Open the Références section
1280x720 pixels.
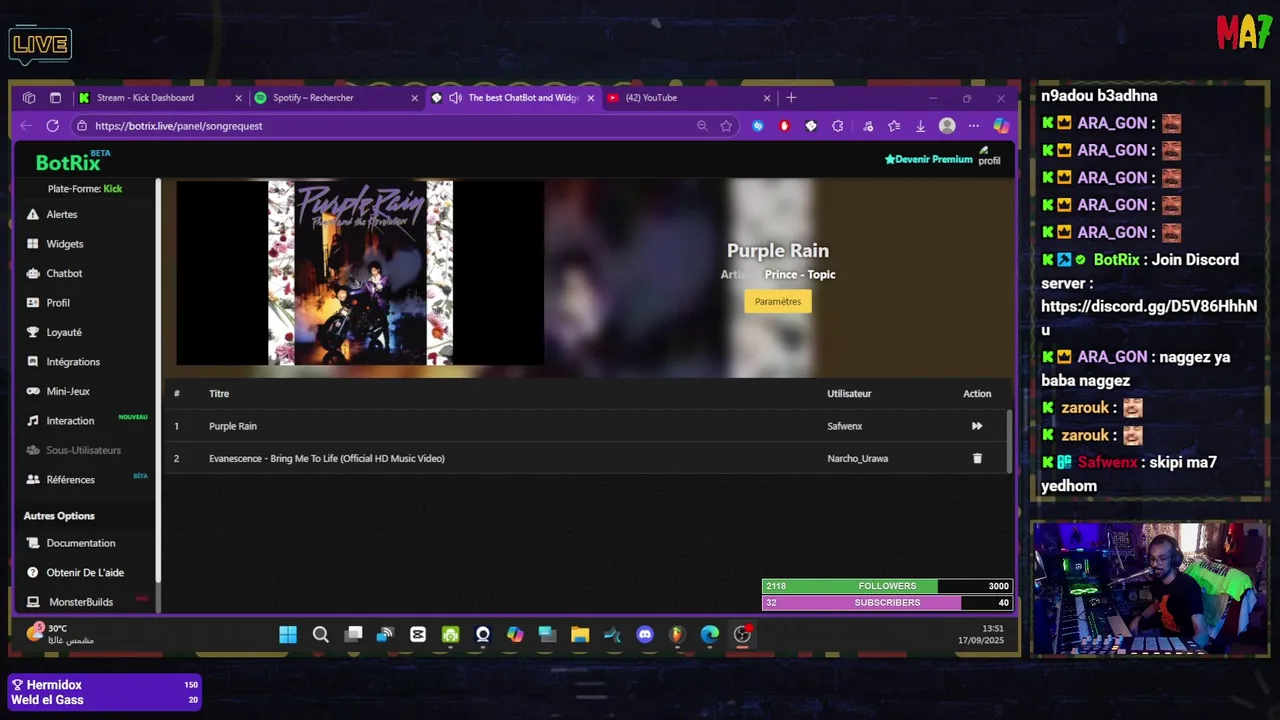(x=70, y=480)
